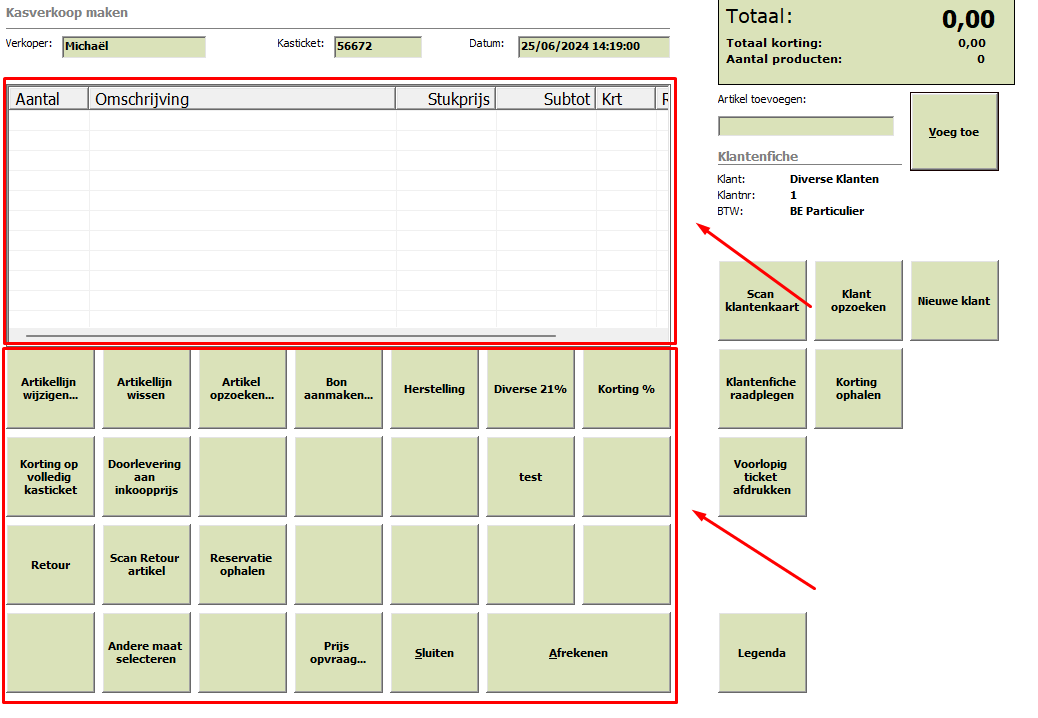Click the Retour button
The width and height of the screenshot is (1038, 718).
[50, 564]
